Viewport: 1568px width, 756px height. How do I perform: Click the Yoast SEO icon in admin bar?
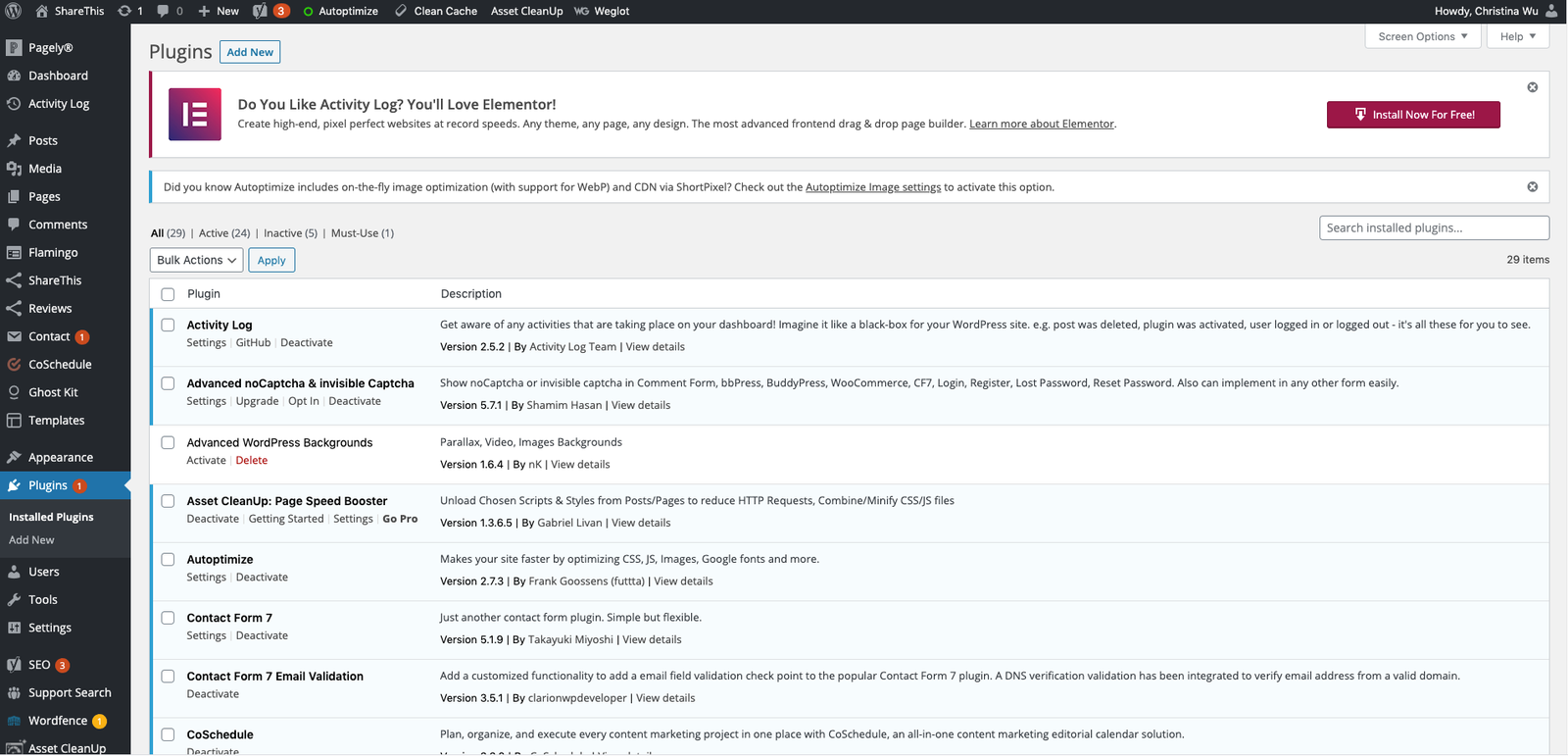coord(260,11)
